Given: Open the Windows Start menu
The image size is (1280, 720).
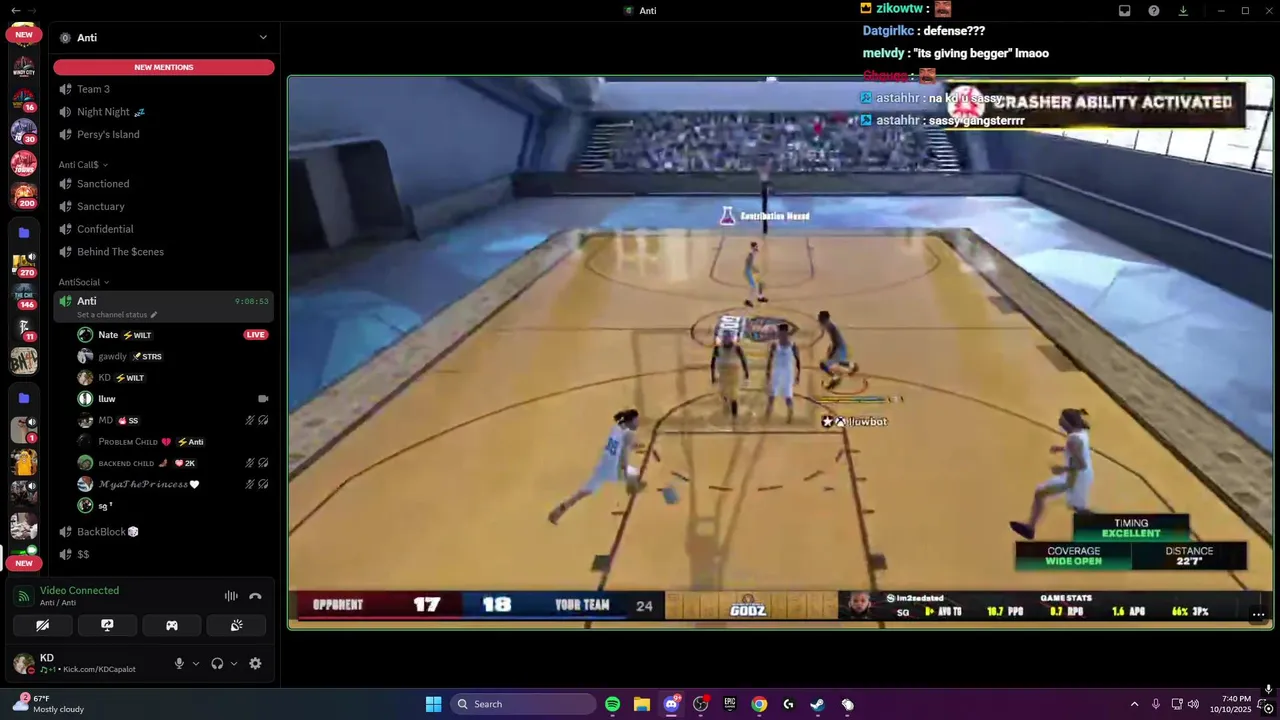Looking at the screenshot, I should pos(434,704).
